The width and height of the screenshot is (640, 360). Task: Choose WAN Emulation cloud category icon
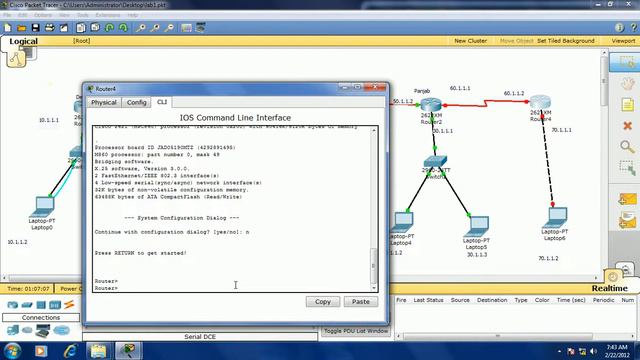coord(27,330)
